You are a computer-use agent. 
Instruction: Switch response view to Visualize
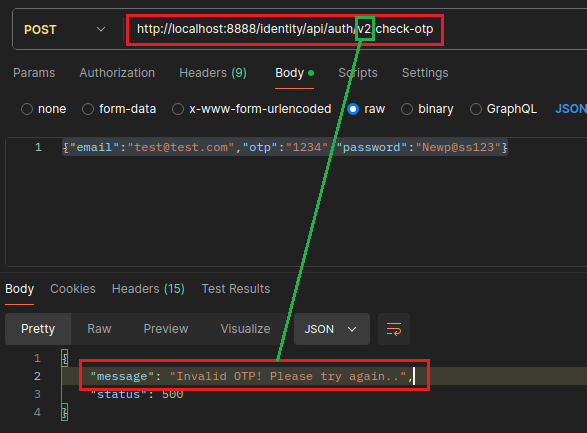tap(245, 329)
